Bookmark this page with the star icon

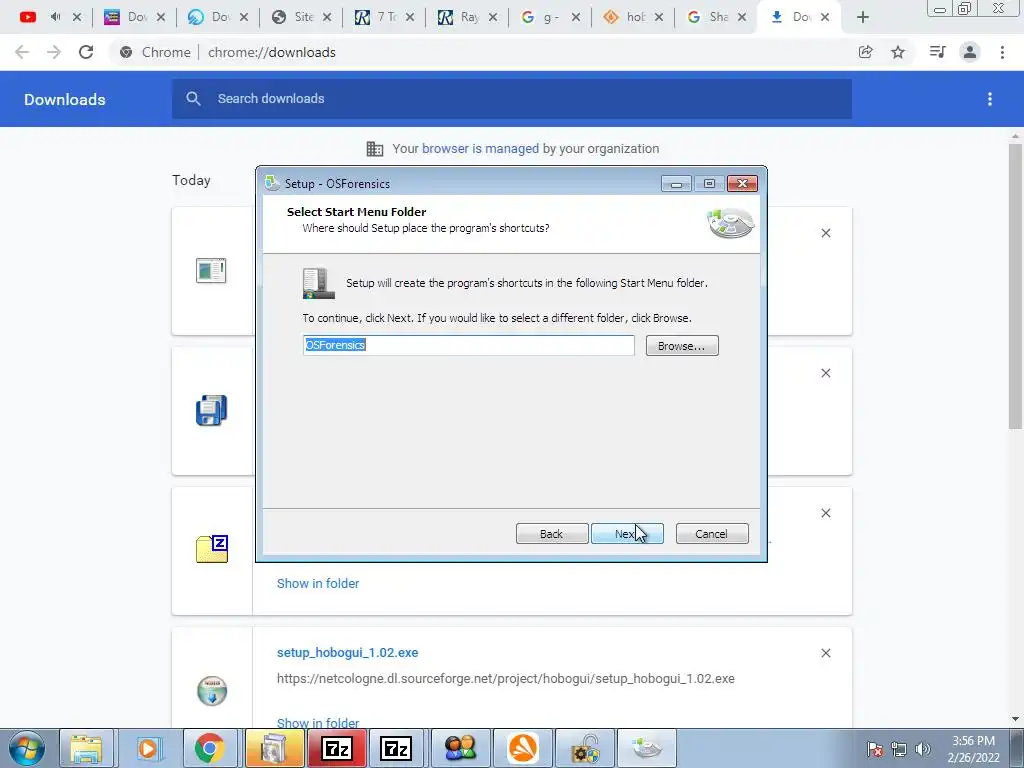(x=898, y=52)
